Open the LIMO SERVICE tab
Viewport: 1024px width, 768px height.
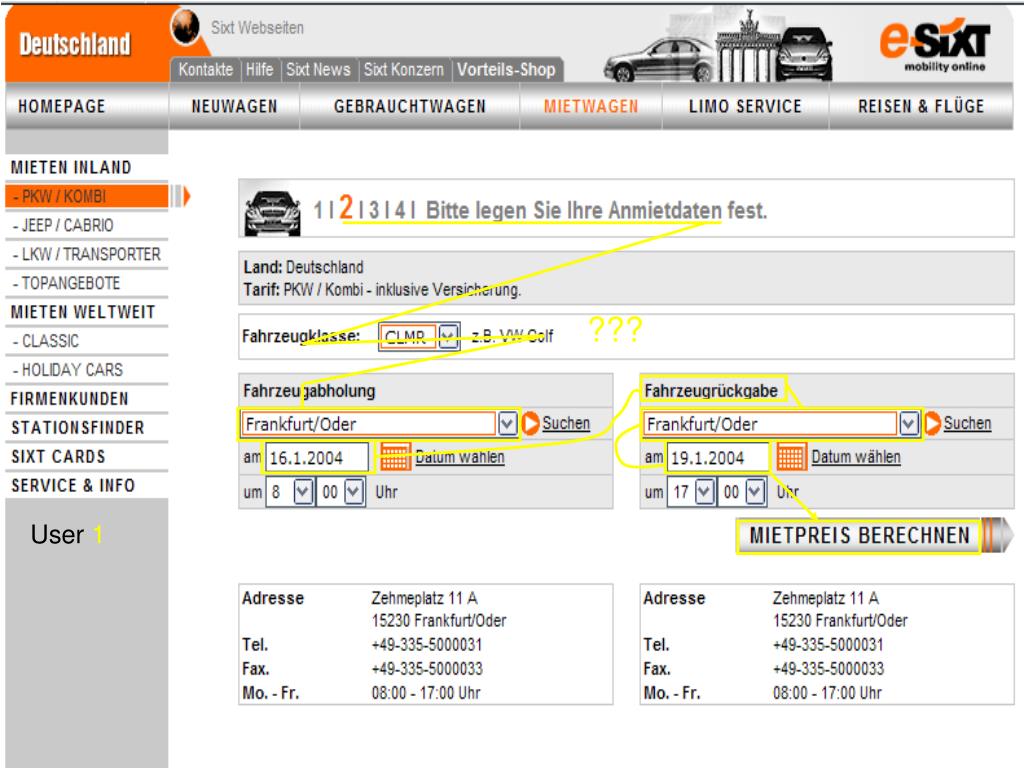coord(745,106)
